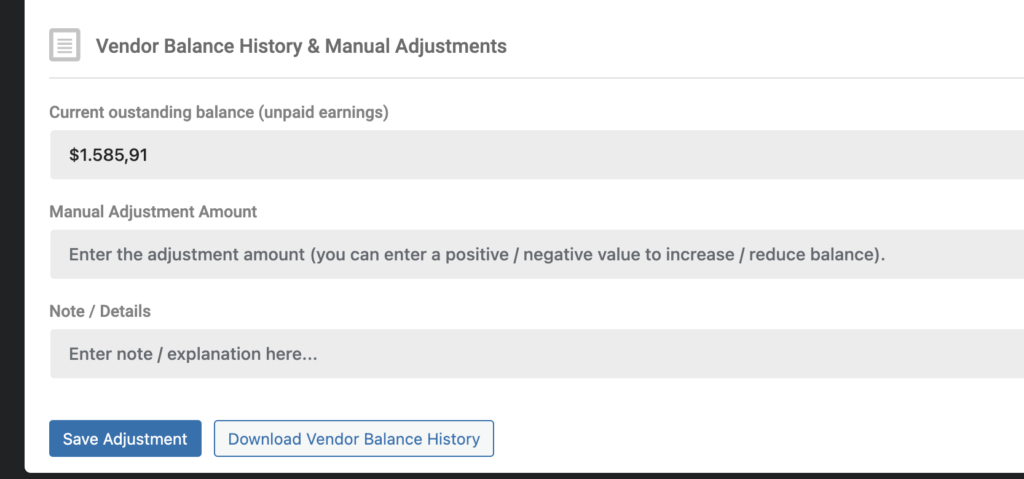The image size is (1024, 479).
Task: Focus the Manual Adjustment Amount input field
Action: pyautogui.click(x=537, y=254)
